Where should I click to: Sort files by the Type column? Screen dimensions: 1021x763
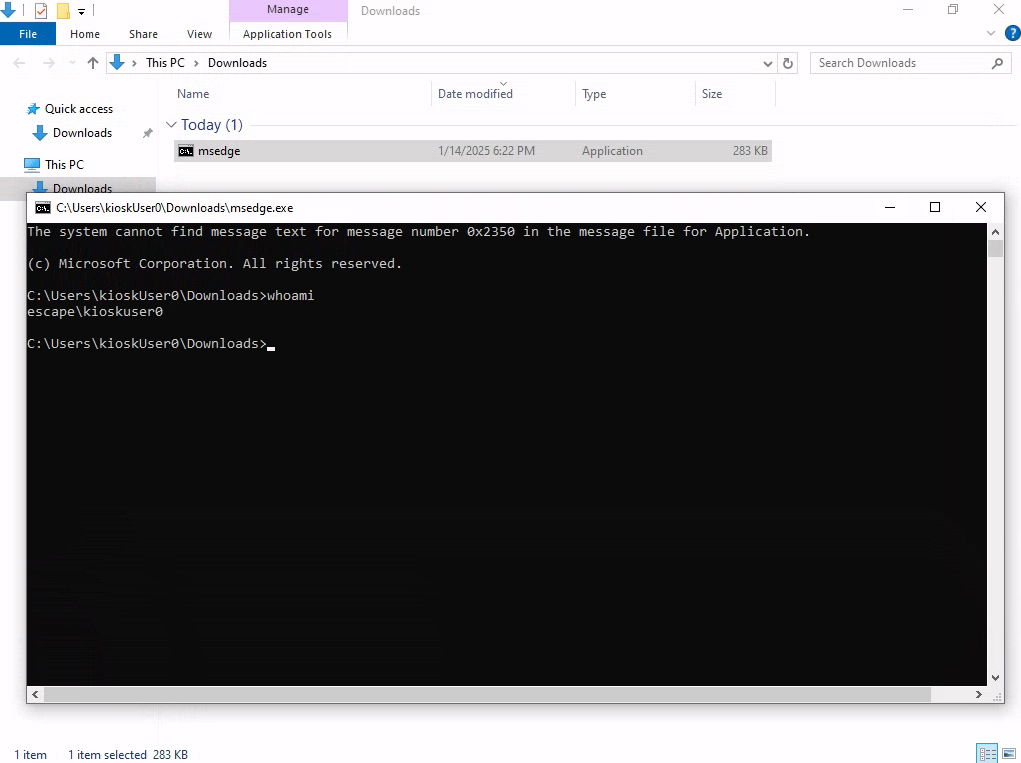(x=594, y=94)
